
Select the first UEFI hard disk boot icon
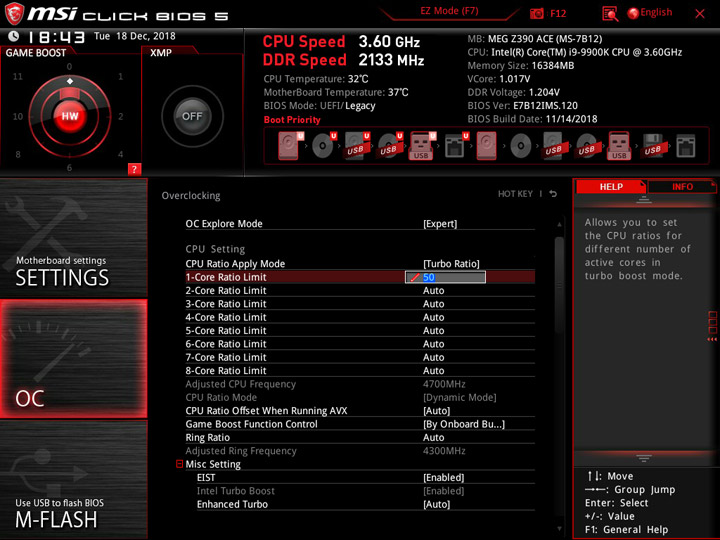click(x=290, y=146)
